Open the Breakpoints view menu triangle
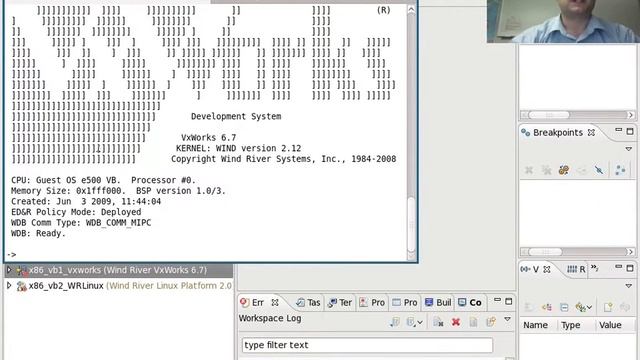 (x=629, y=149)
